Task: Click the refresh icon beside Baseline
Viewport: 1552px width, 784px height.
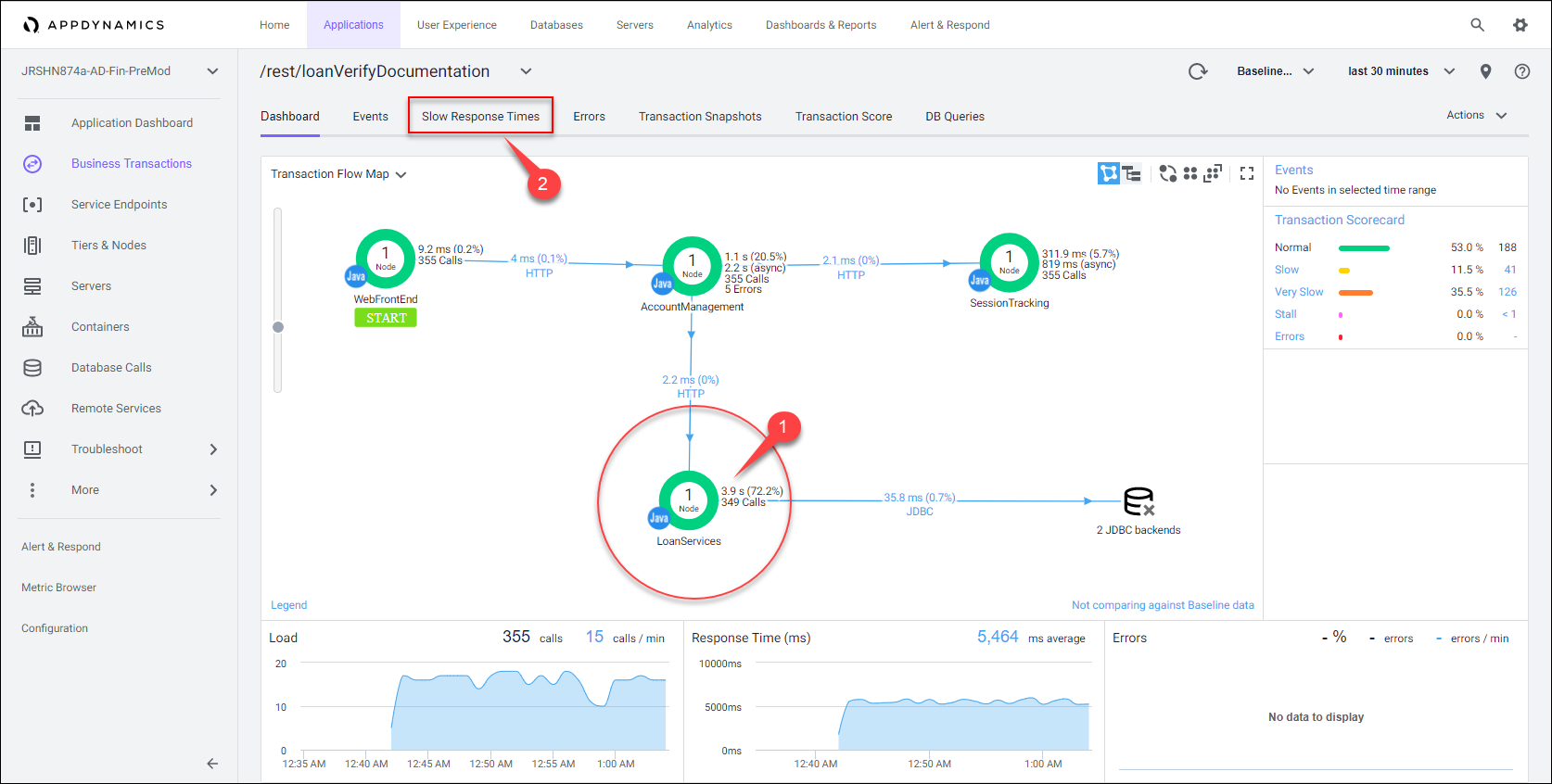Action: pos(1198,71)
